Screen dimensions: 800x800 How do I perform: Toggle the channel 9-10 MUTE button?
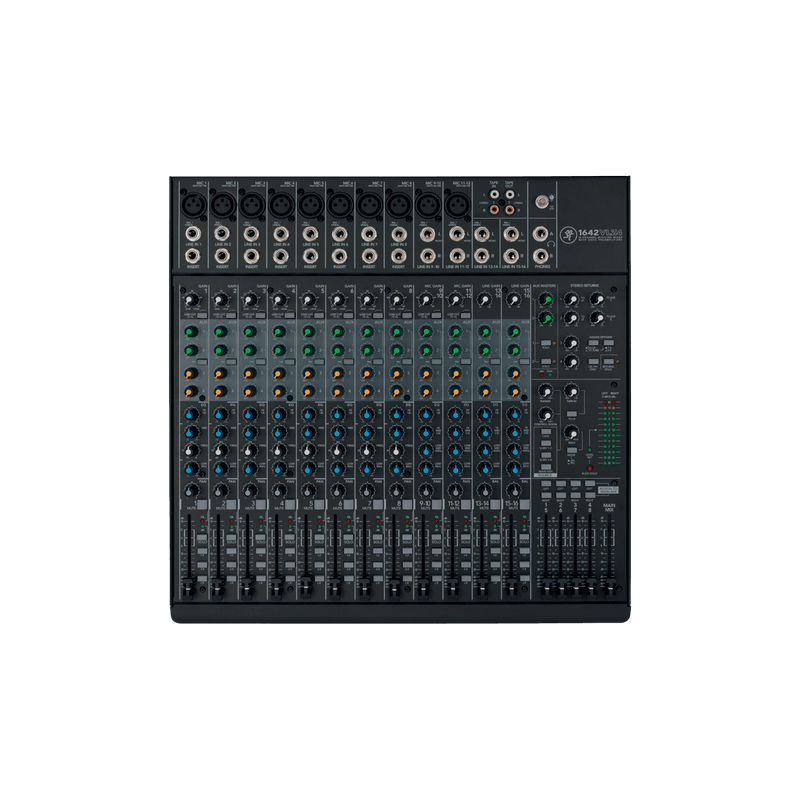click(437, 504)
